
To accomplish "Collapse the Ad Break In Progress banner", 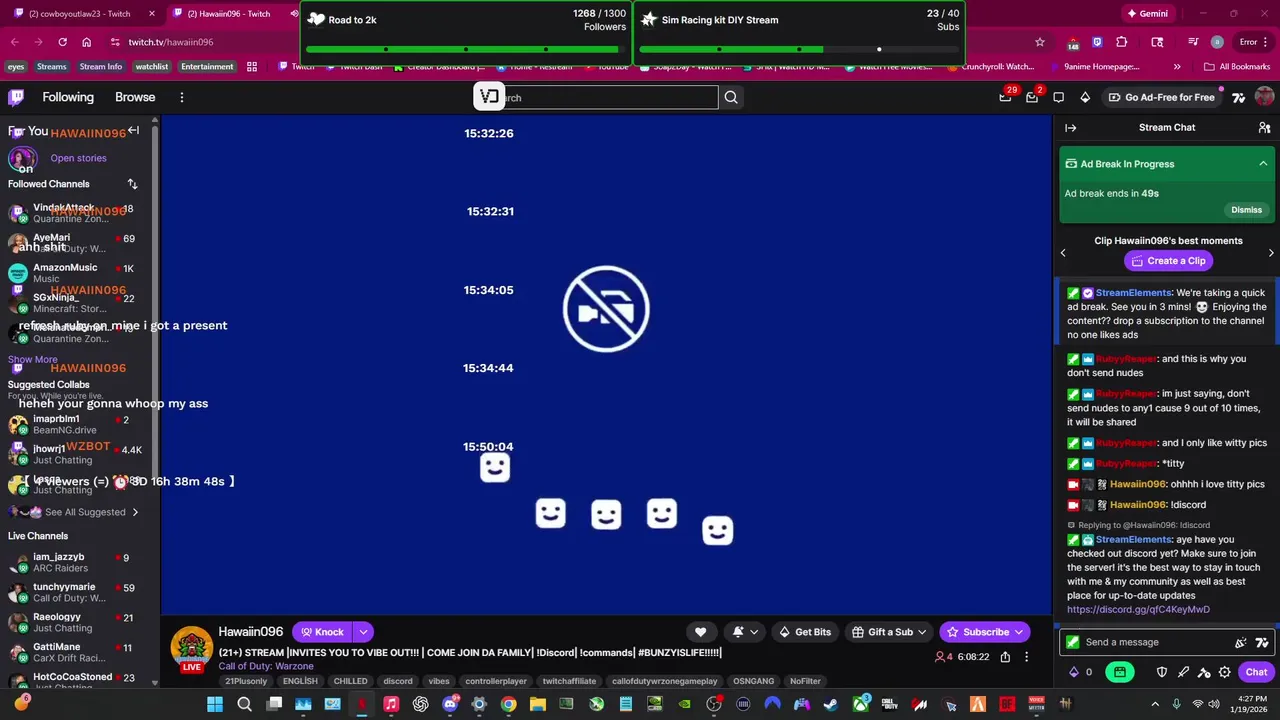I will (x=1263, y=164).
